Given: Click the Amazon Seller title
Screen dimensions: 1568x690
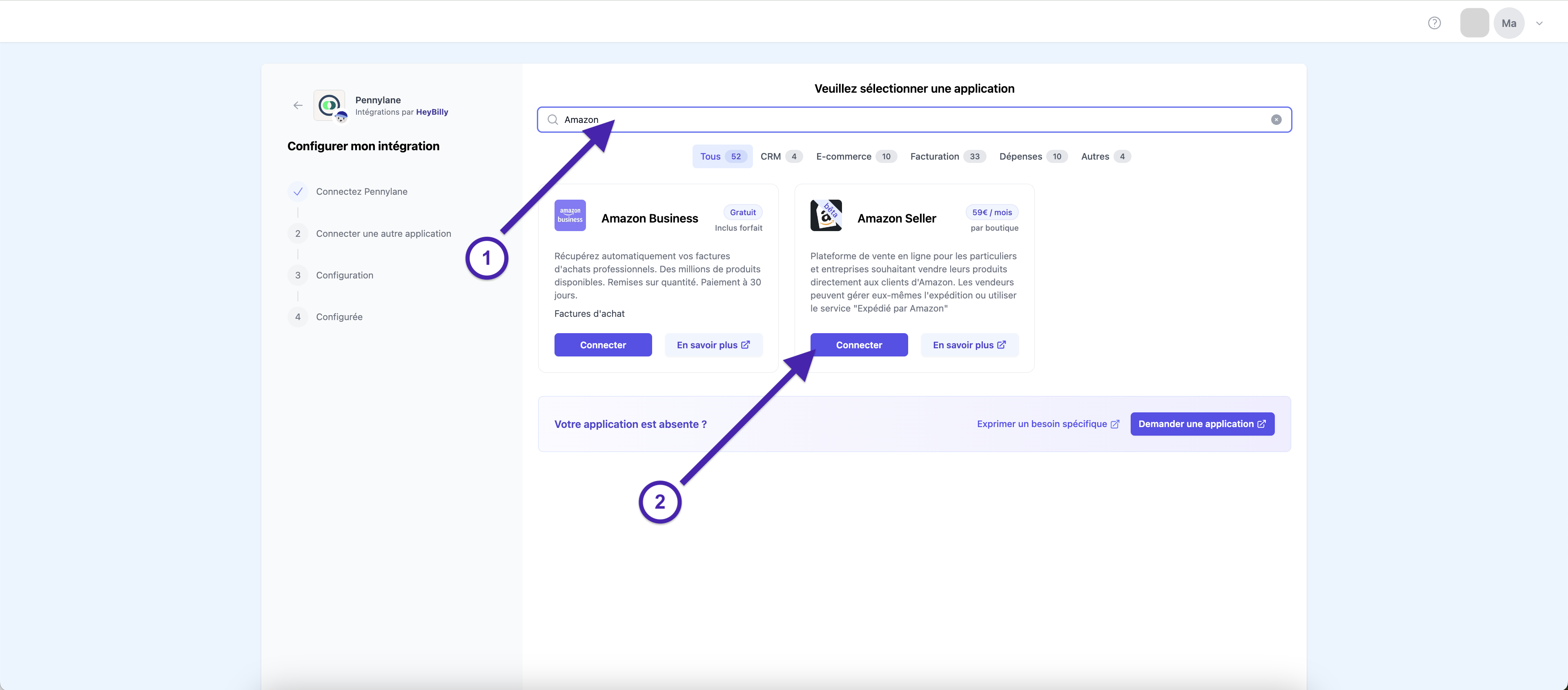Looking at the screenshot, I should pos(897,218).
